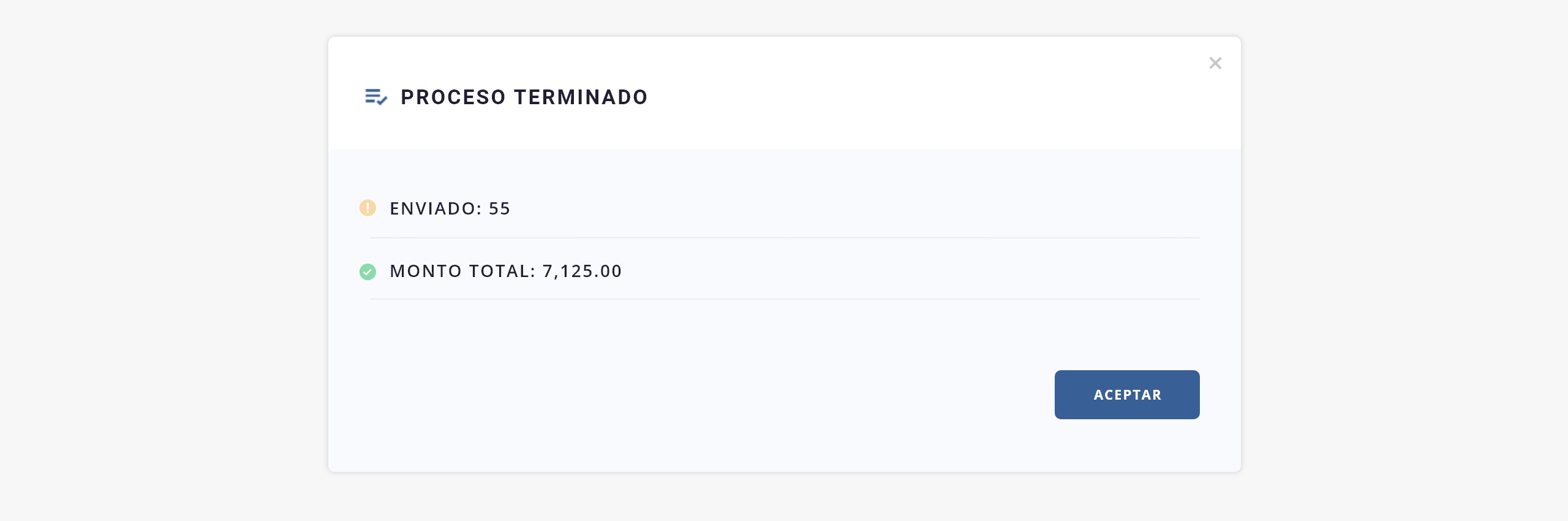Click the green checkmark icon beside Monto Total
Image resolution: width=1568 pixels, height=521 pixels.
pos(367,272)
